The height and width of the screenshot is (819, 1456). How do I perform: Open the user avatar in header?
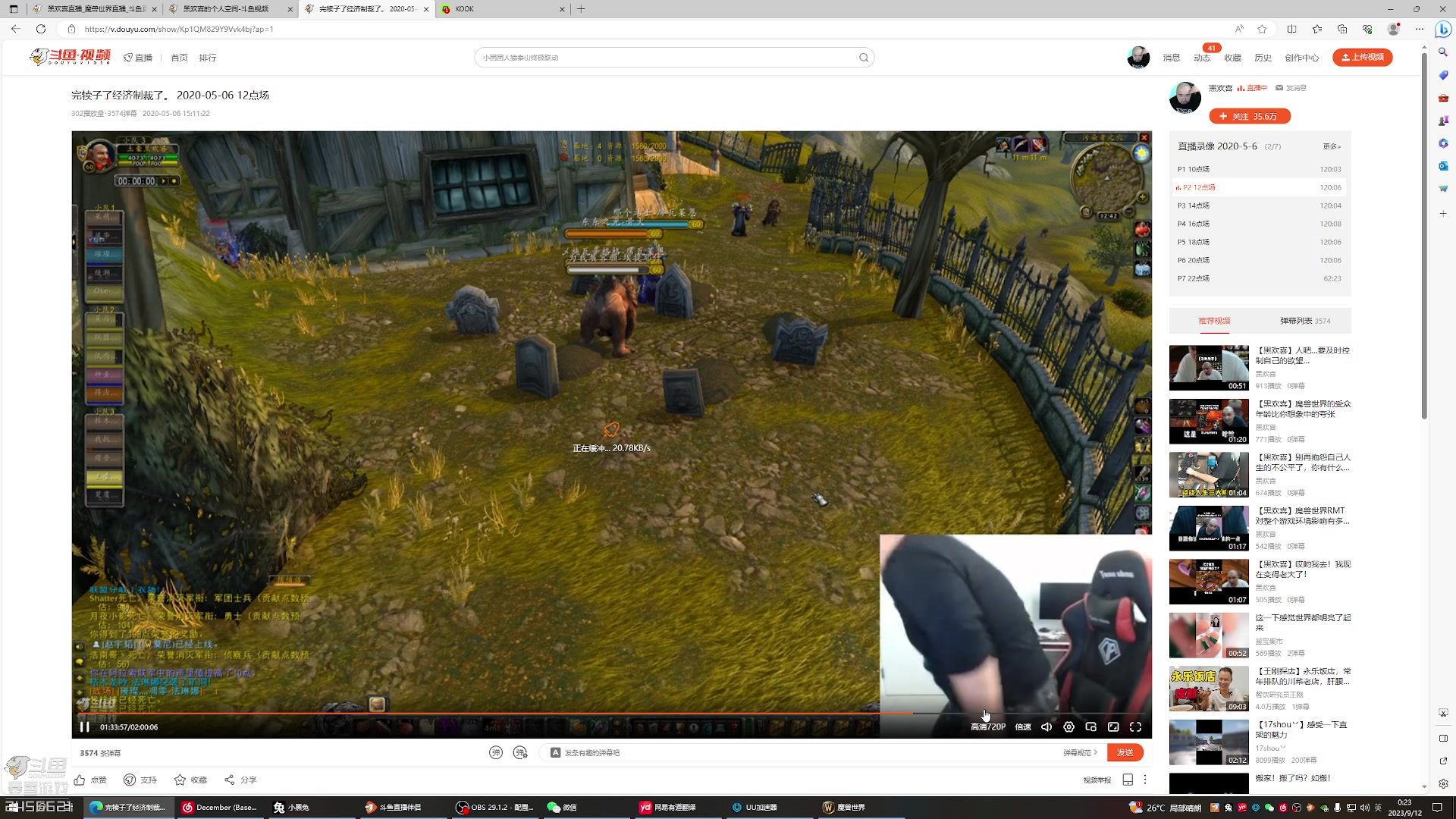pyautogui.click(x=1138, y=57)
